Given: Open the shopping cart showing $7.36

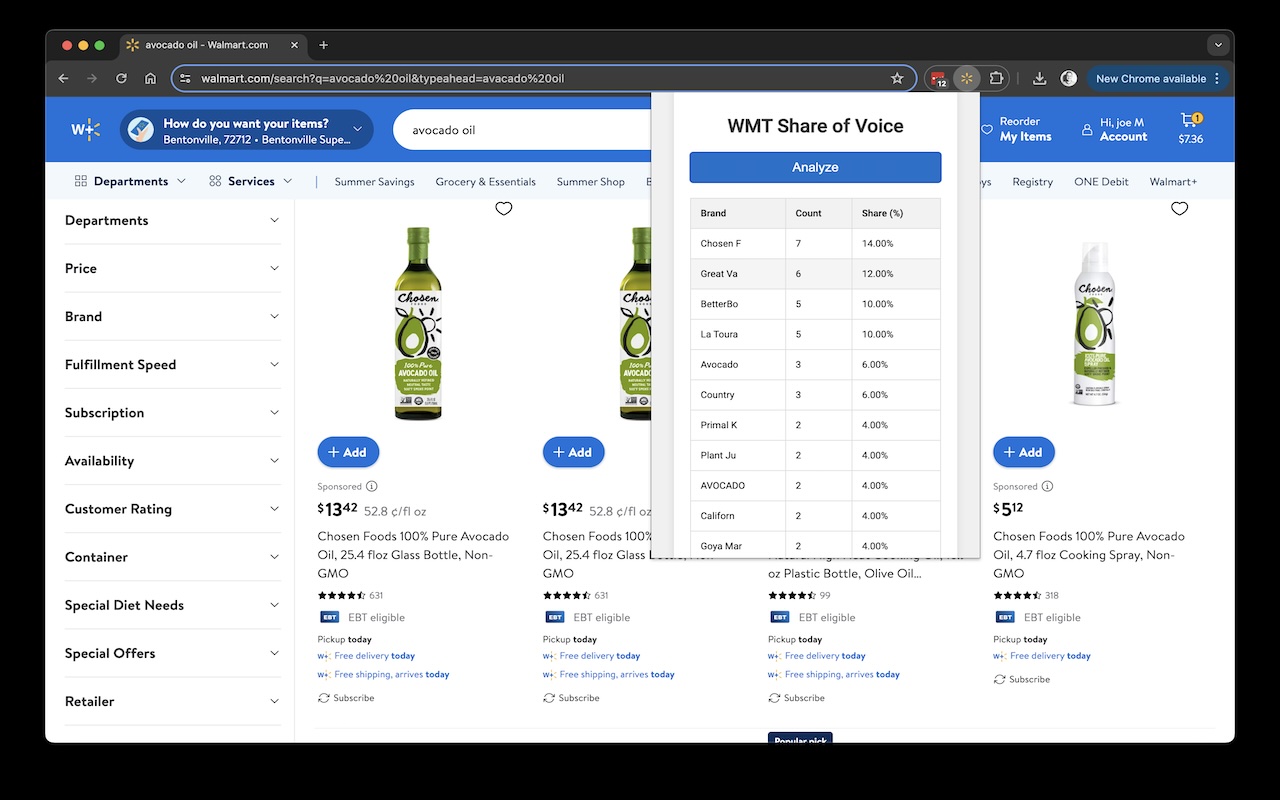Looking at the screenshot, I should tap(1190, 129).
